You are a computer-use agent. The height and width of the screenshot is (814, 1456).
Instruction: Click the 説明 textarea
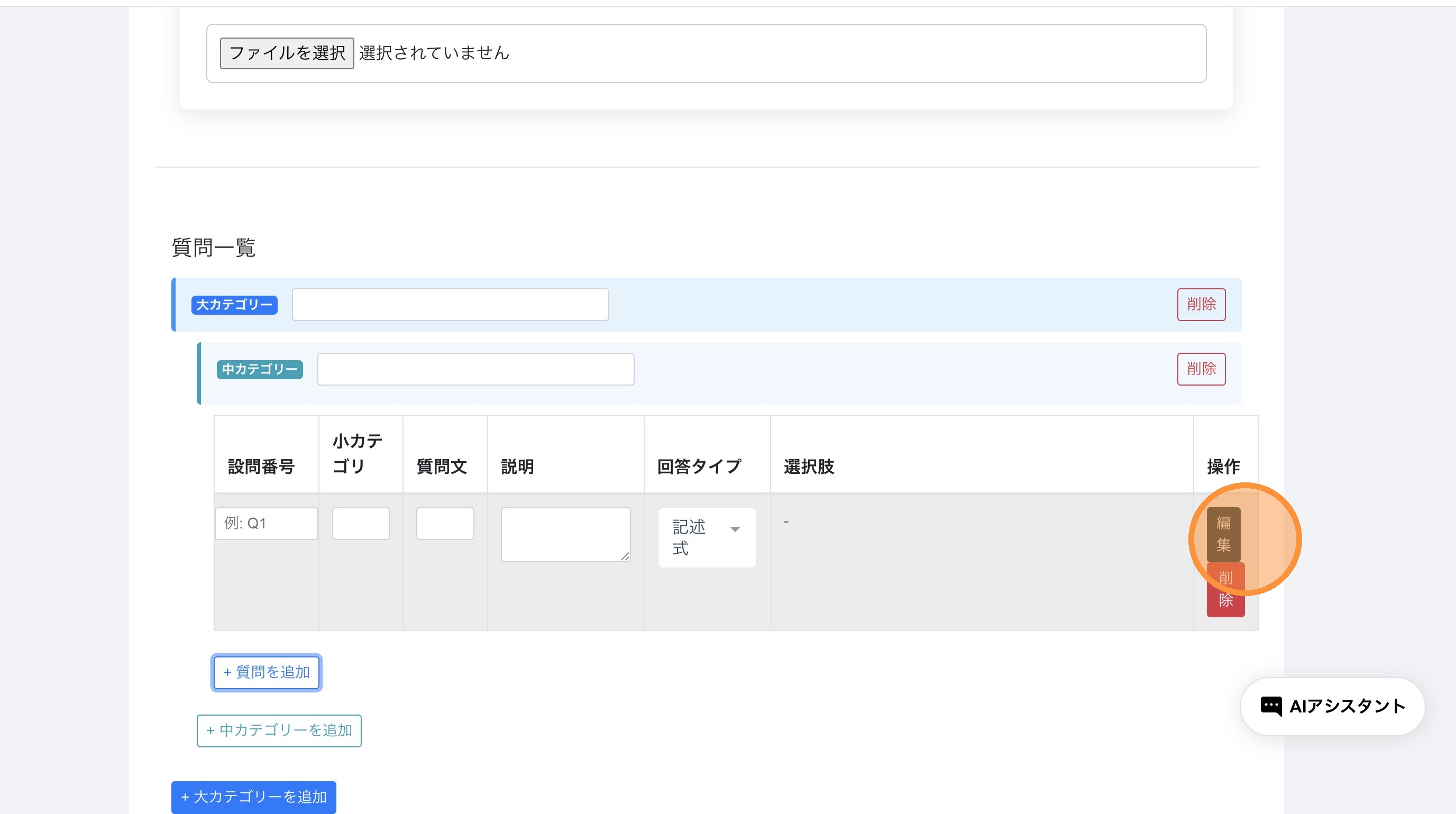click(565, 534)
